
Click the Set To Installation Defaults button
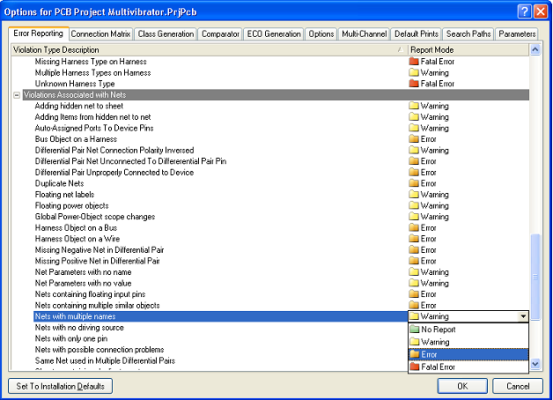60,386
